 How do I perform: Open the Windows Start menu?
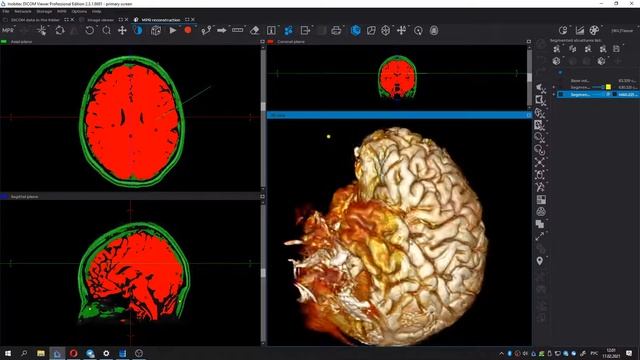[8, 353]
